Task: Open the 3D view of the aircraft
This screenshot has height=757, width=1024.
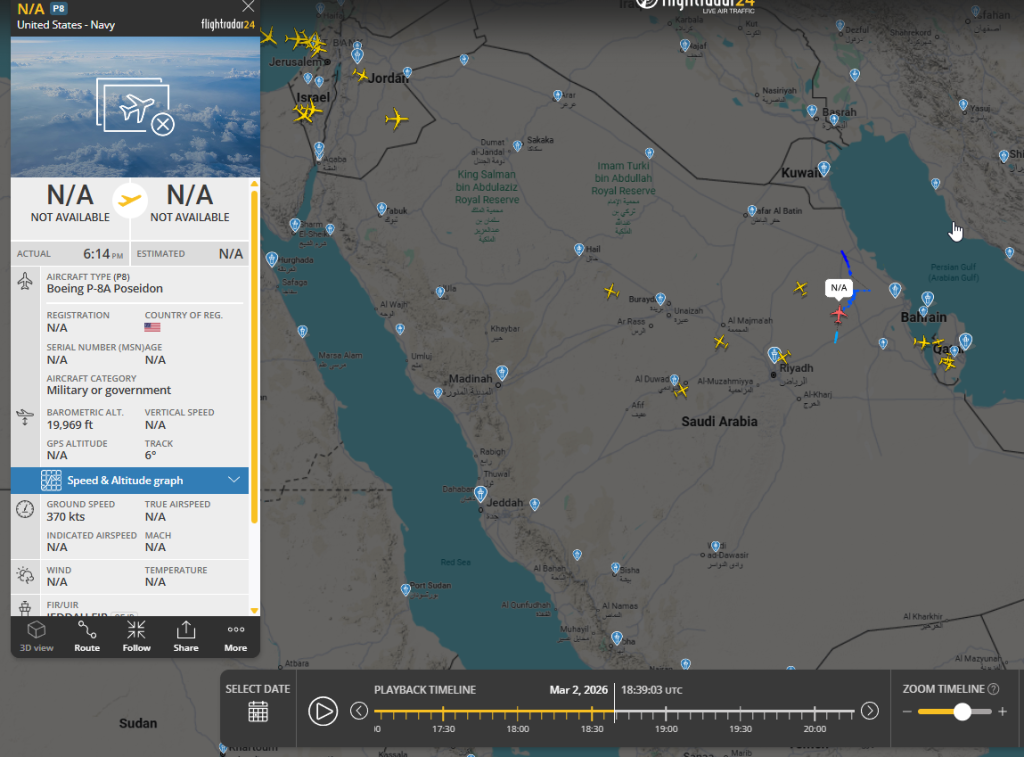Action: [36, 636]
